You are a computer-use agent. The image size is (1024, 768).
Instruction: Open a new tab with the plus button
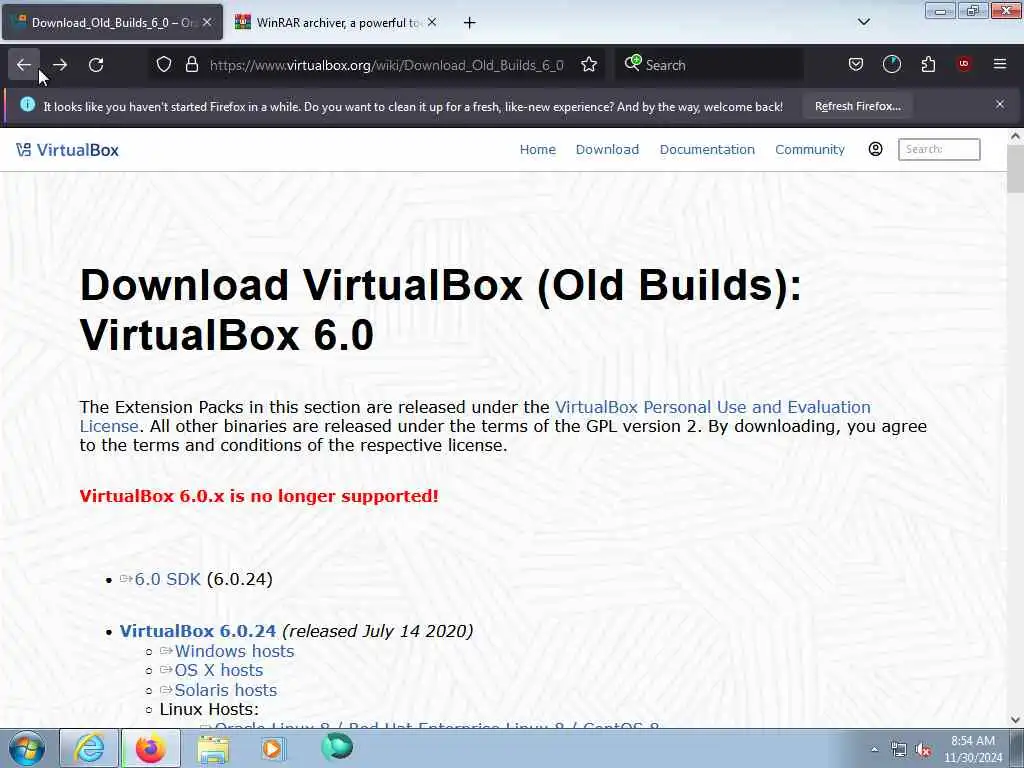(x=470, y=23)
